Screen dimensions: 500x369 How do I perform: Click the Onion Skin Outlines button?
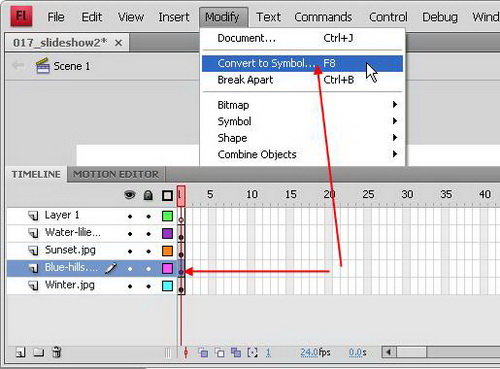[x=220, y=352]
